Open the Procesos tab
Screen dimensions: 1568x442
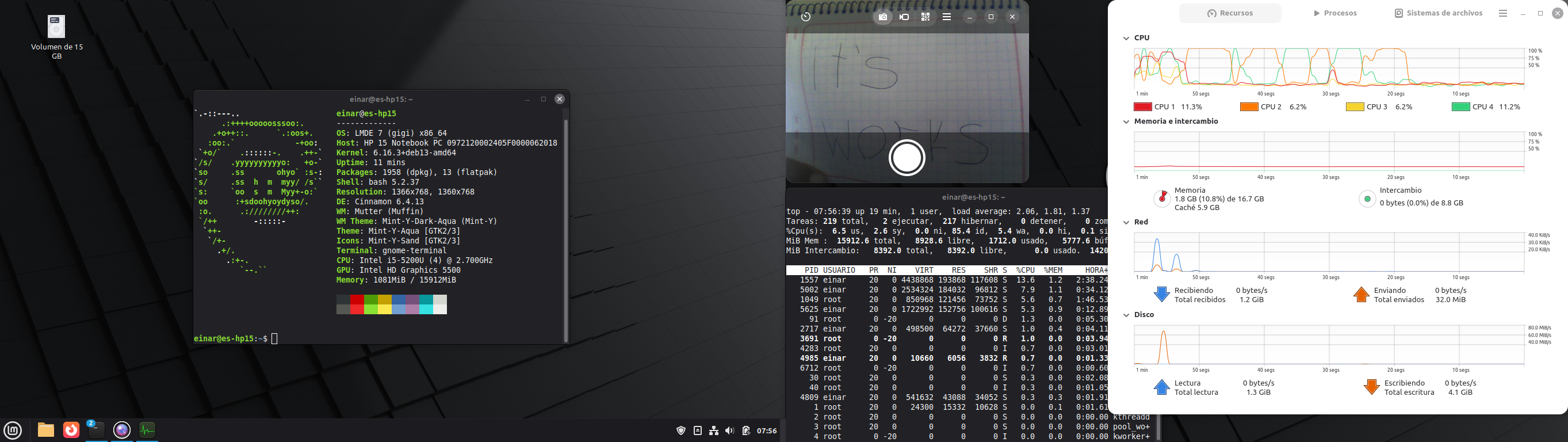tap(1335, 13)
